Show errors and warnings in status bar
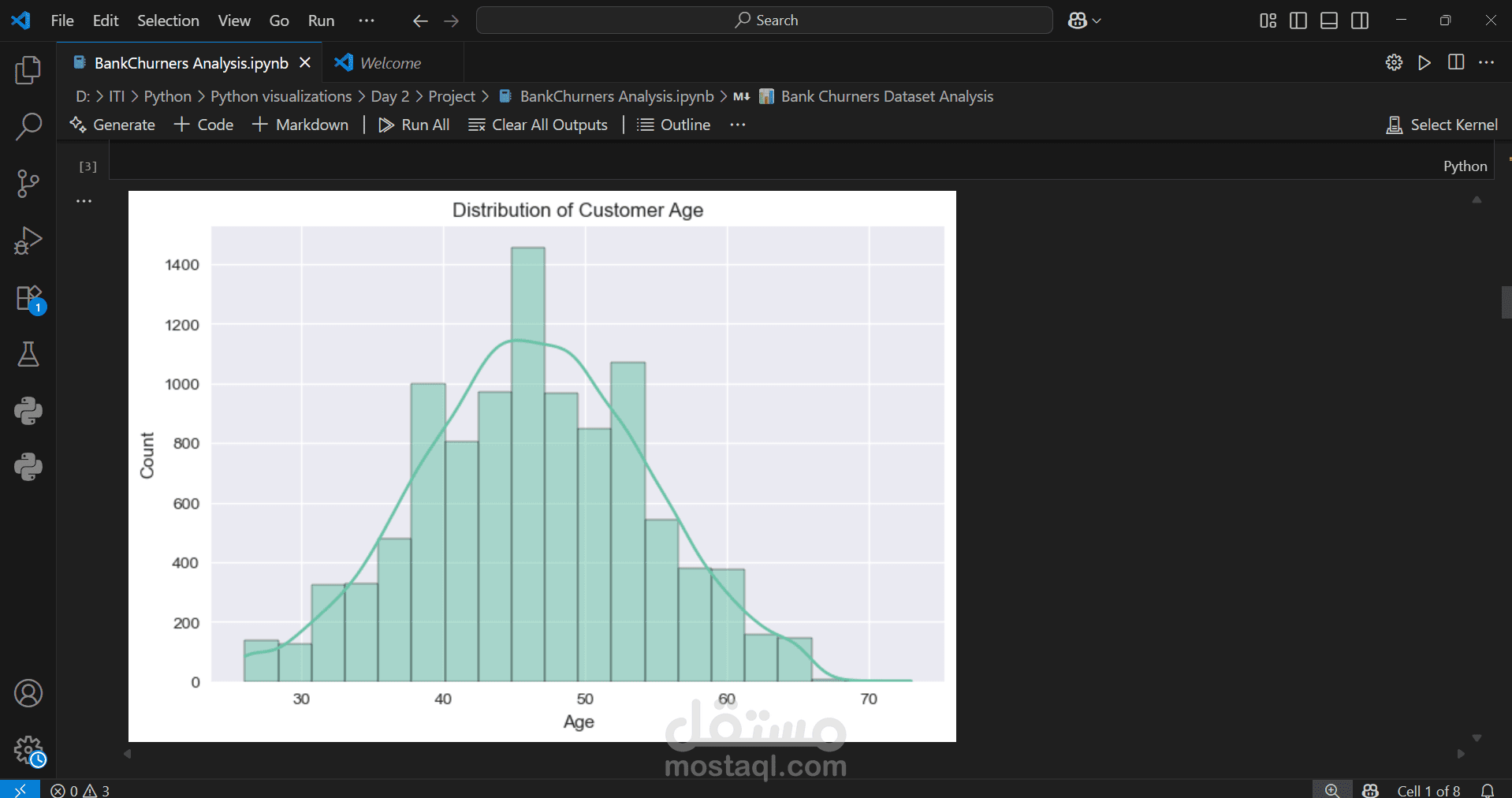Screen dimensions: 1512x798 pyautogui.click(x=80, y=790)
